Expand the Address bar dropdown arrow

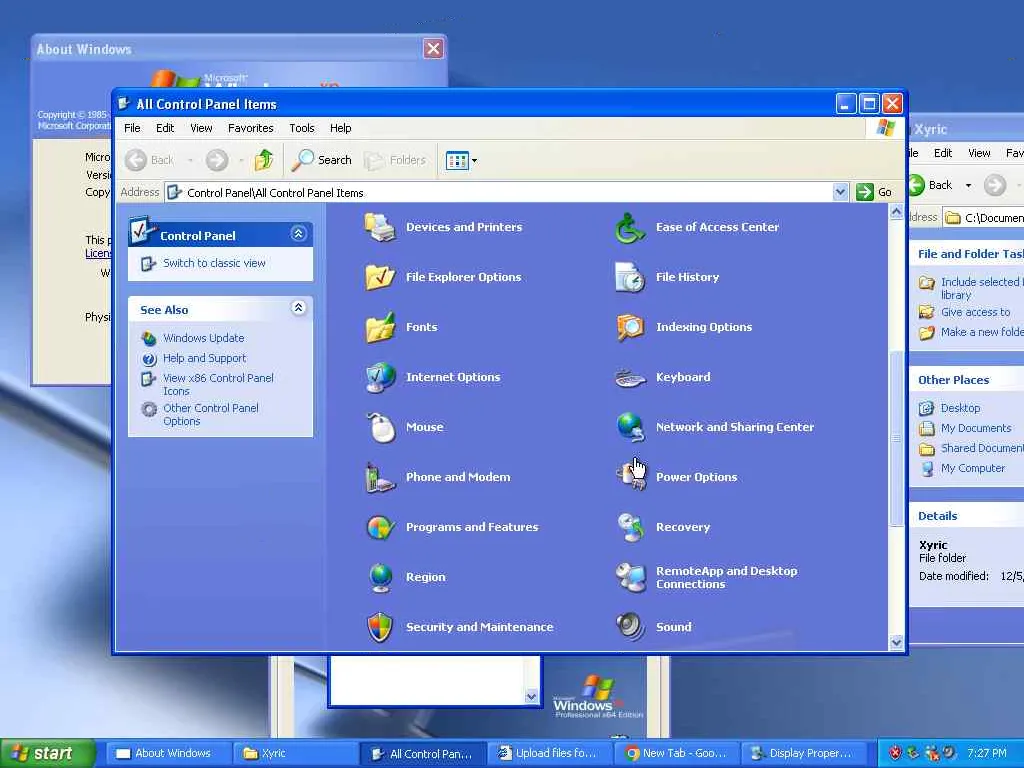(840, 192)
